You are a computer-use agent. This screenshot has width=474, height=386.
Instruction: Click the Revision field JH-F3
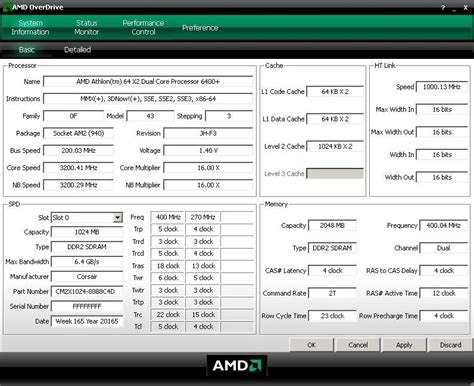[x=208, y=133]
